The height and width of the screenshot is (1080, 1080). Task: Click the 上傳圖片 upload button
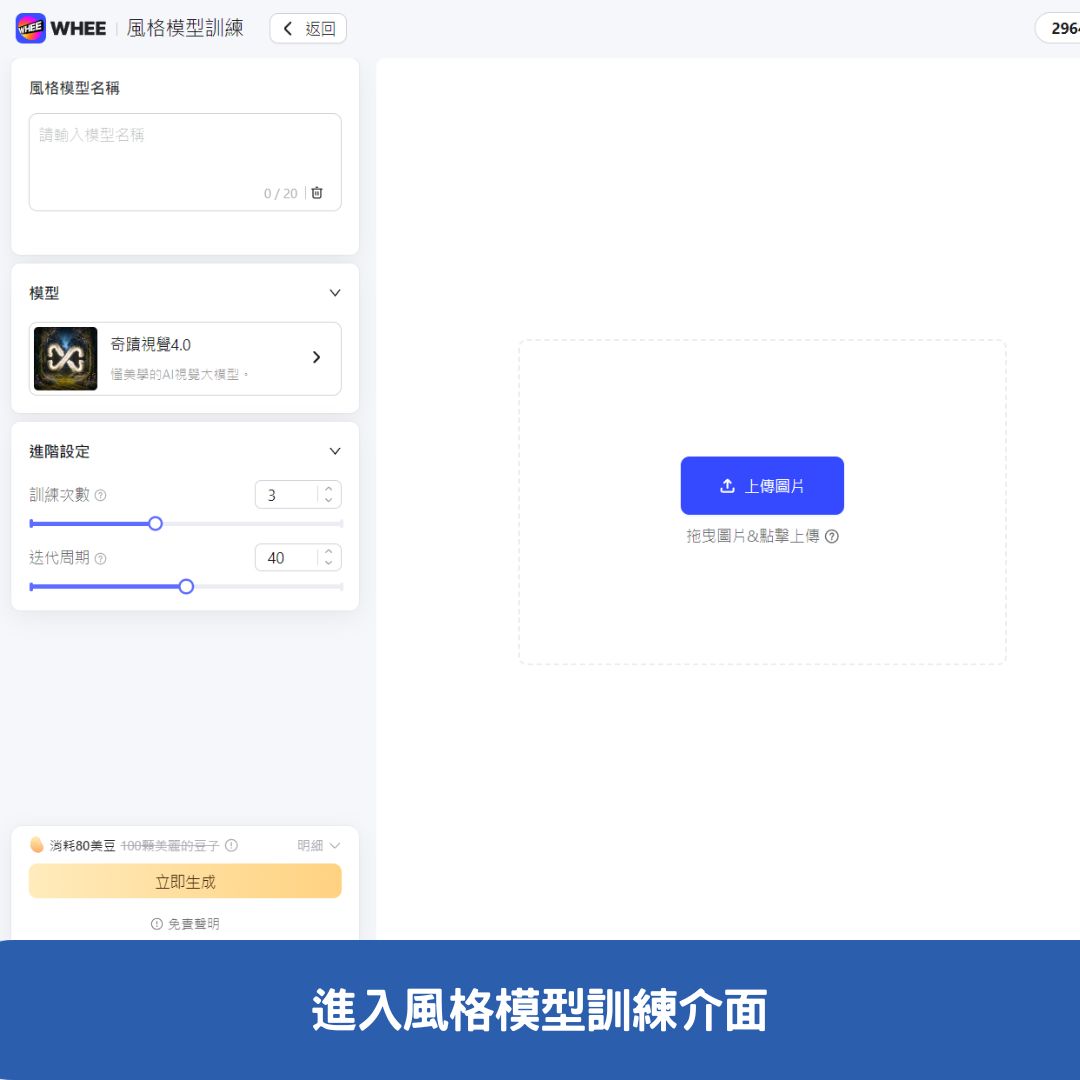pyautogui.click(x=762, y=485)
